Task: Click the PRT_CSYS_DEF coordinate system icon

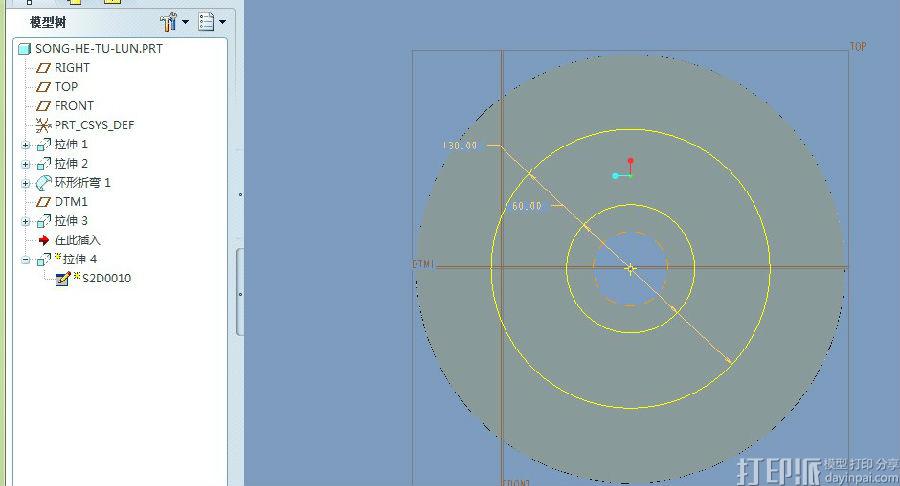Action: pos(43,125)
